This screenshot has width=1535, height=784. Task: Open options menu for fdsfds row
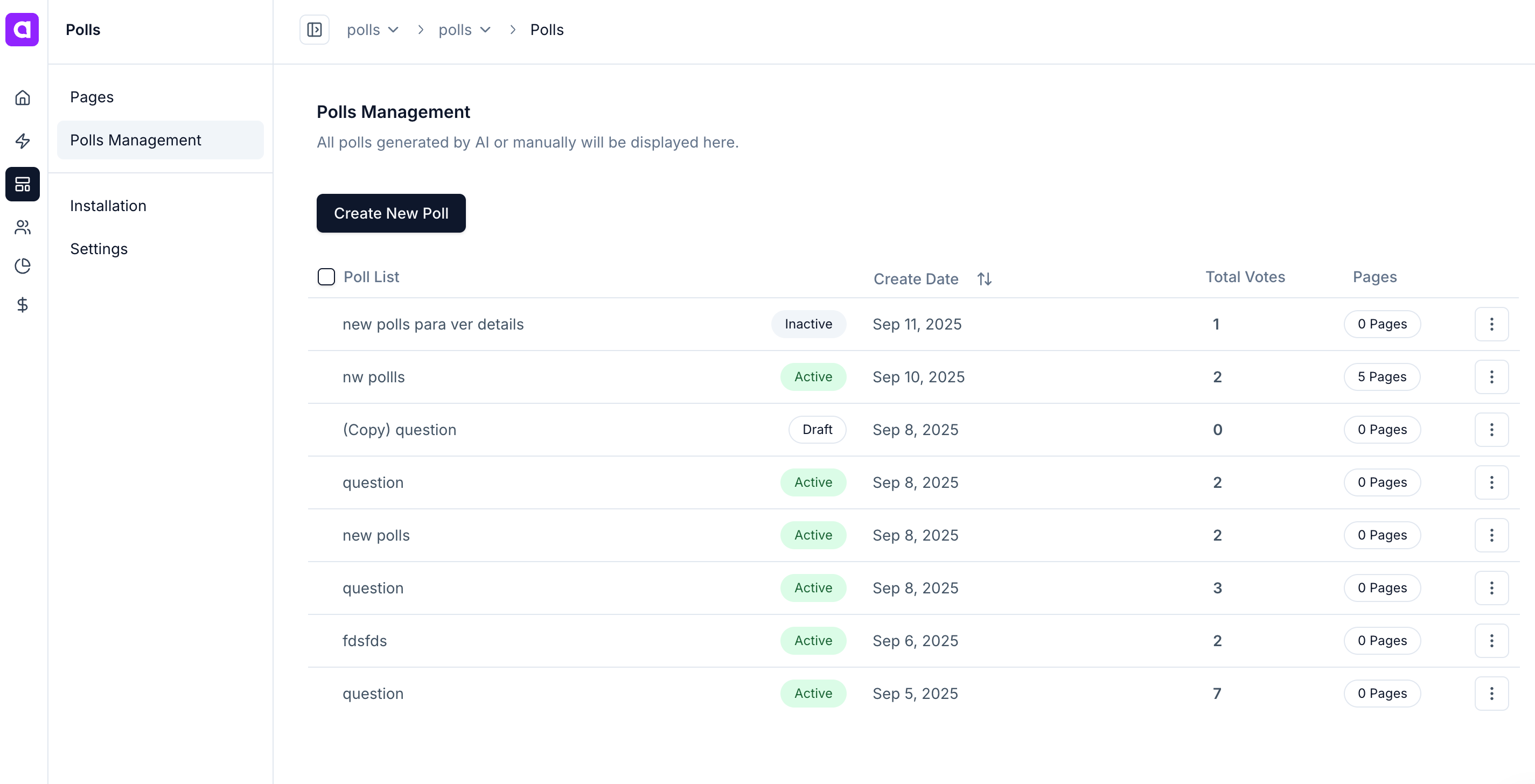click(x=1491, y=641)
